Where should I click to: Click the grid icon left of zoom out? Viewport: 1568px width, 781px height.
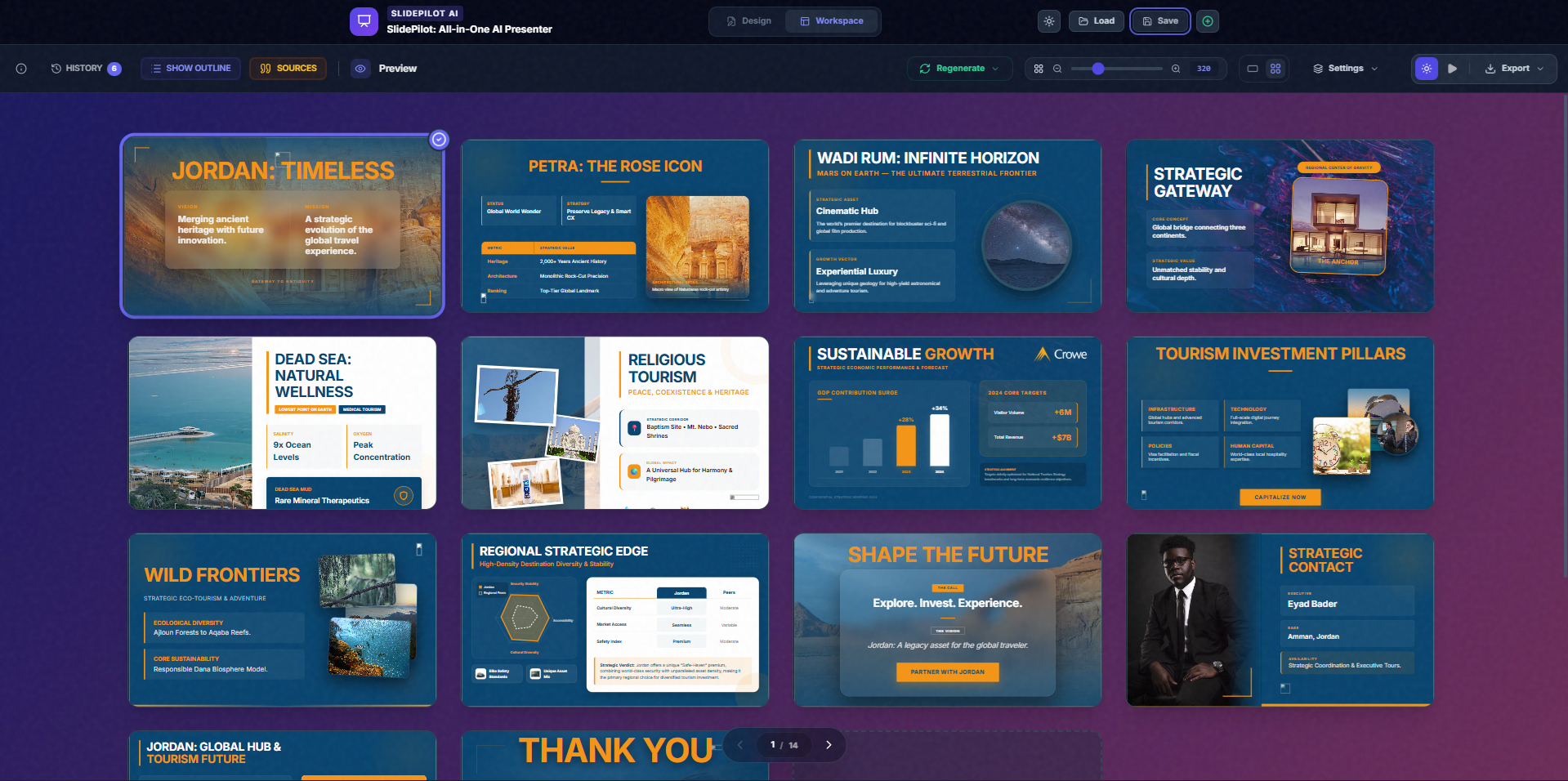pos(1039,69)
